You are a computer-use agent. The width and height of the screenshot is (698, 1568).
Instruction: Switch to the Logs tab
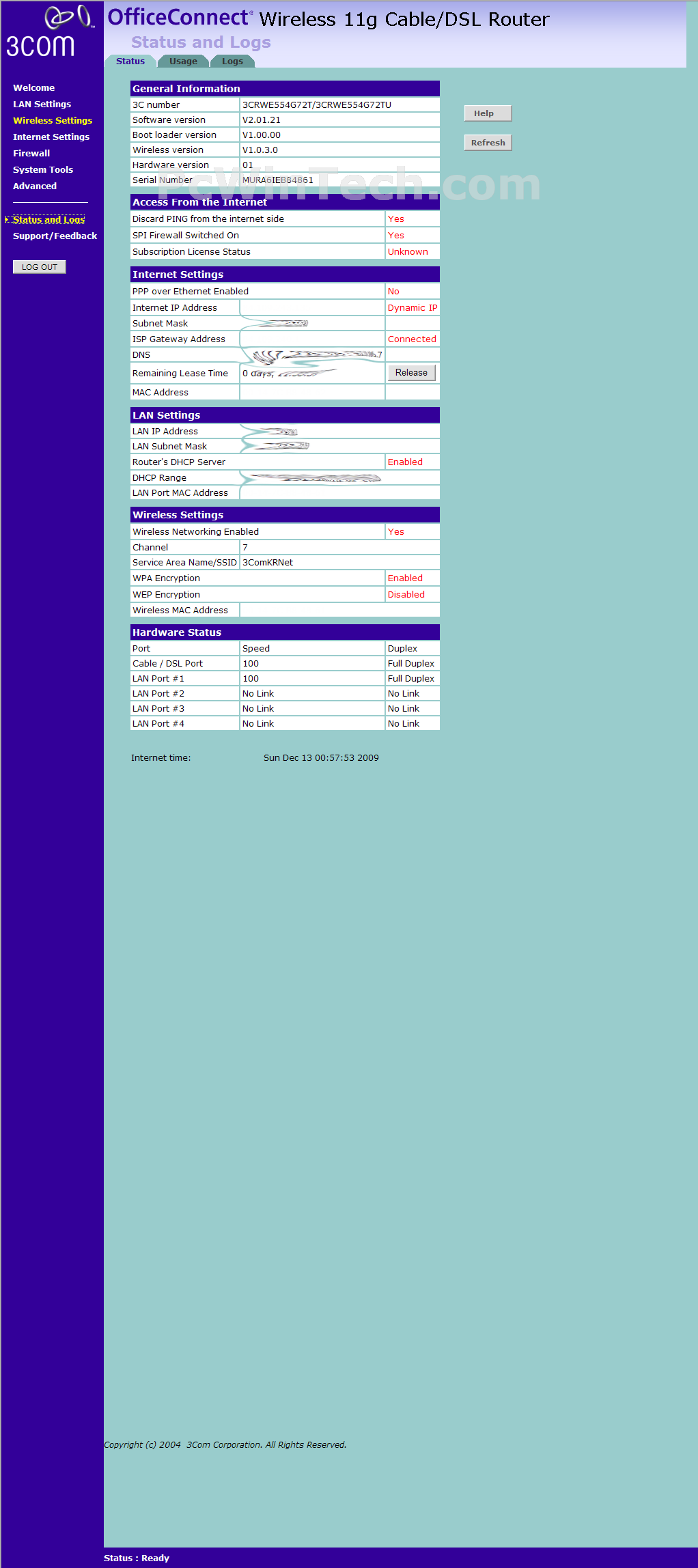pos(232,61)
